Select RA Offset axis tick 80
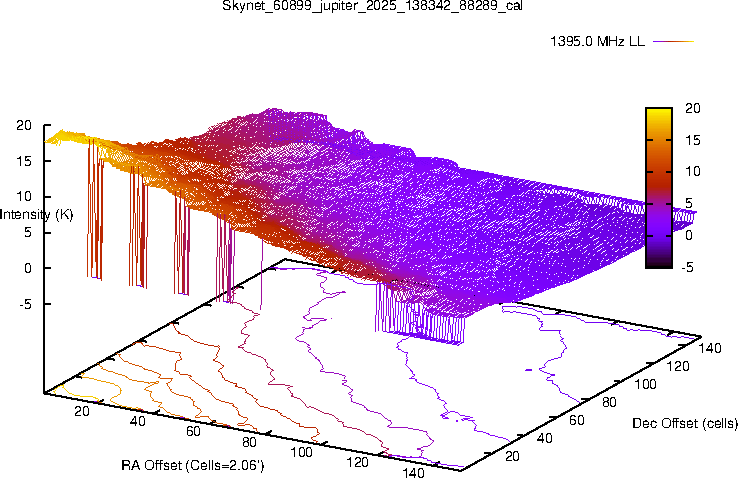Viewport: 738px width, 478px height. click(249, 442)
